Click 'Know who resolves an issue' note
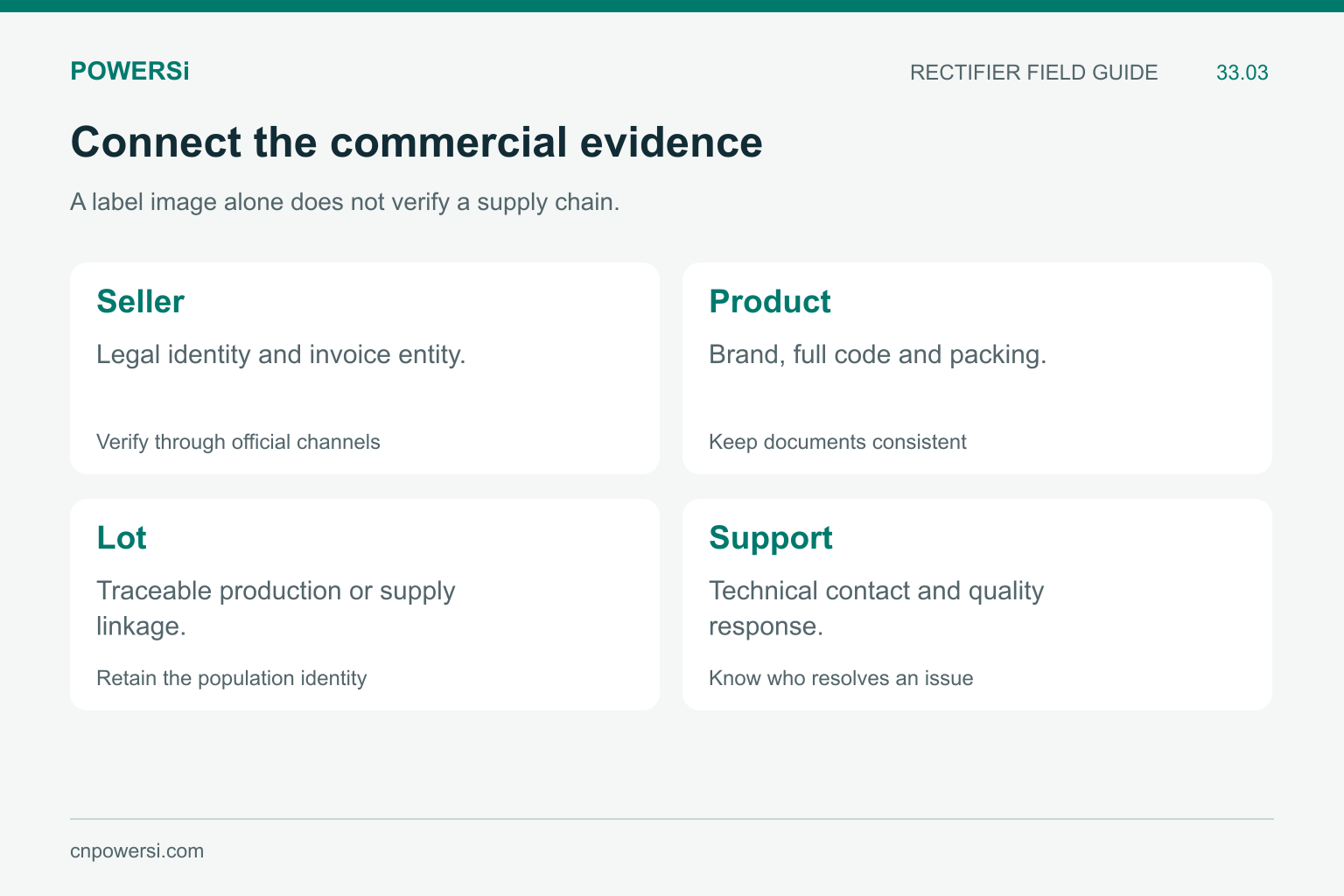This screenshot has height=896, width=1344. [x=841, y=678]
